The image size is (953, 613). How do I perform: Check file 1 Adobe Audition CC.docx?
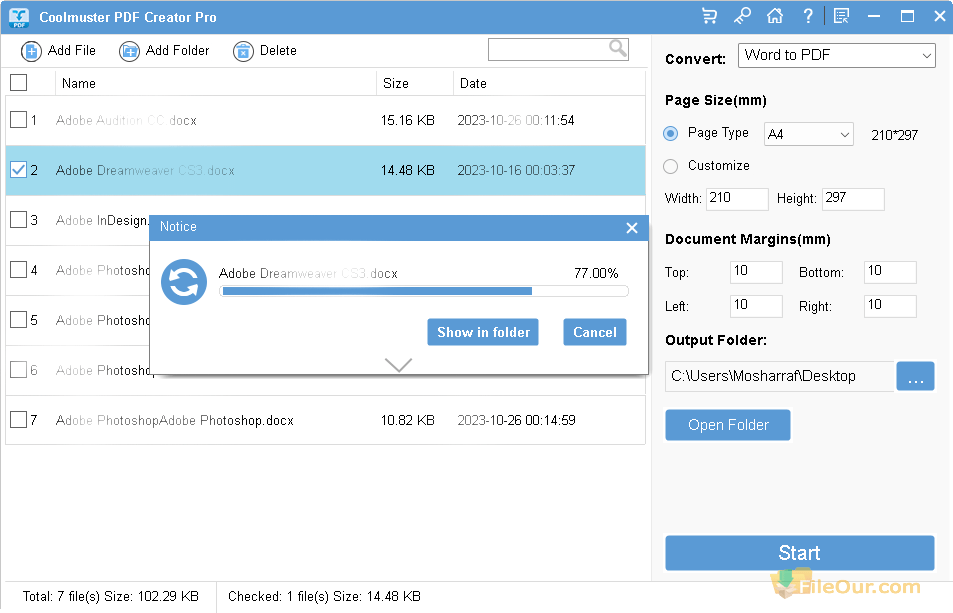point(19,120)
